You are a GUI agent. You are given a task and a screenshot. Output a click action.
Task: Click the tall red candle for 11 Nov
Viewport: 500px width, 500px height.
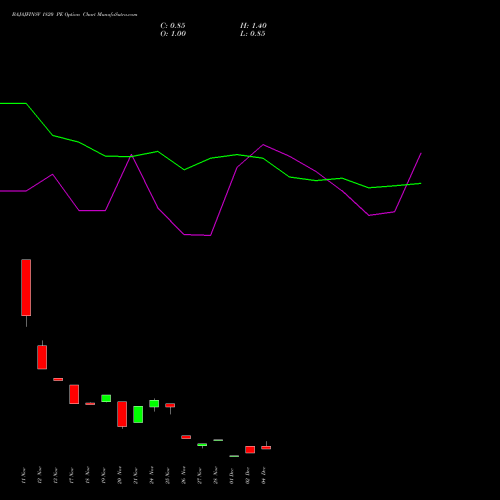point(26,287)
